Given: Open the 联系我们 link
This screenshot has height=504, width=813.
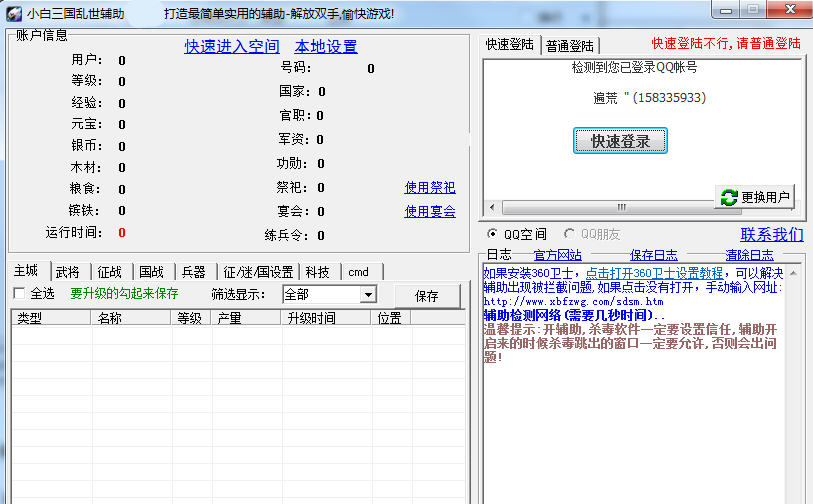Looking at the screenshot, I should [772, 234].
